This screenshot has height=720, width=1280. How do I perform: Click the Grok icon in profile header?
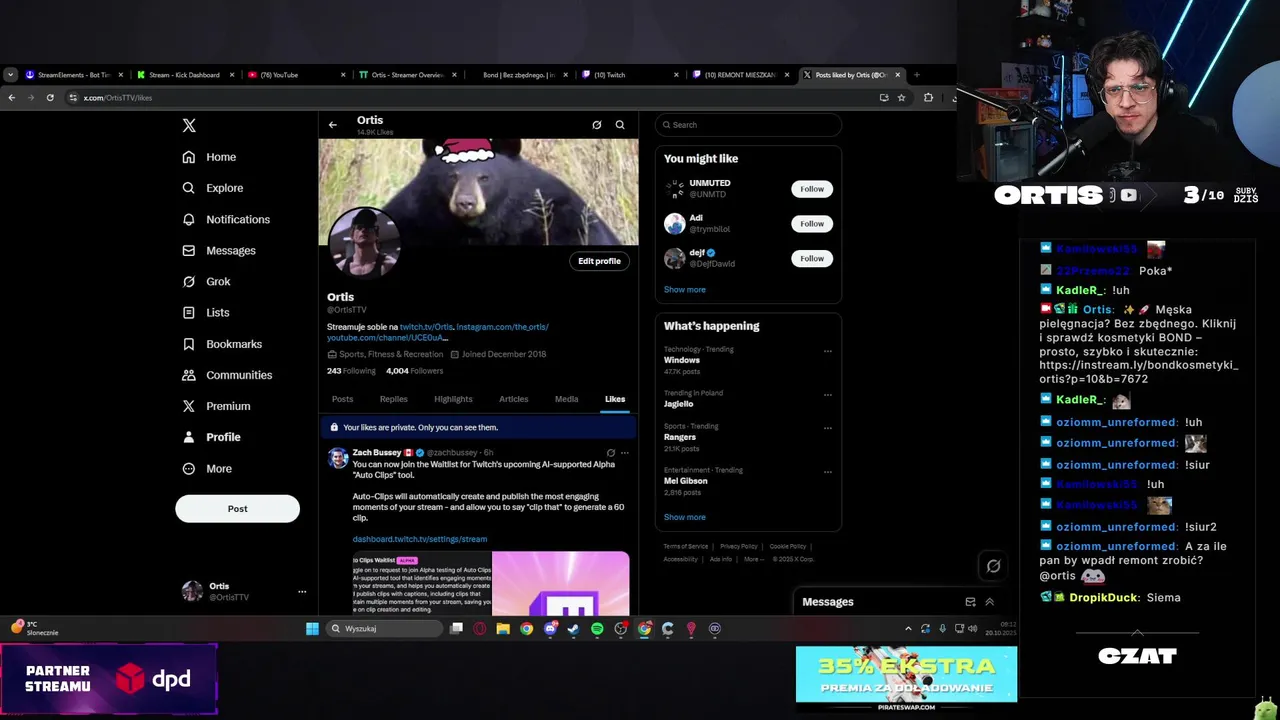pos(597,125)
